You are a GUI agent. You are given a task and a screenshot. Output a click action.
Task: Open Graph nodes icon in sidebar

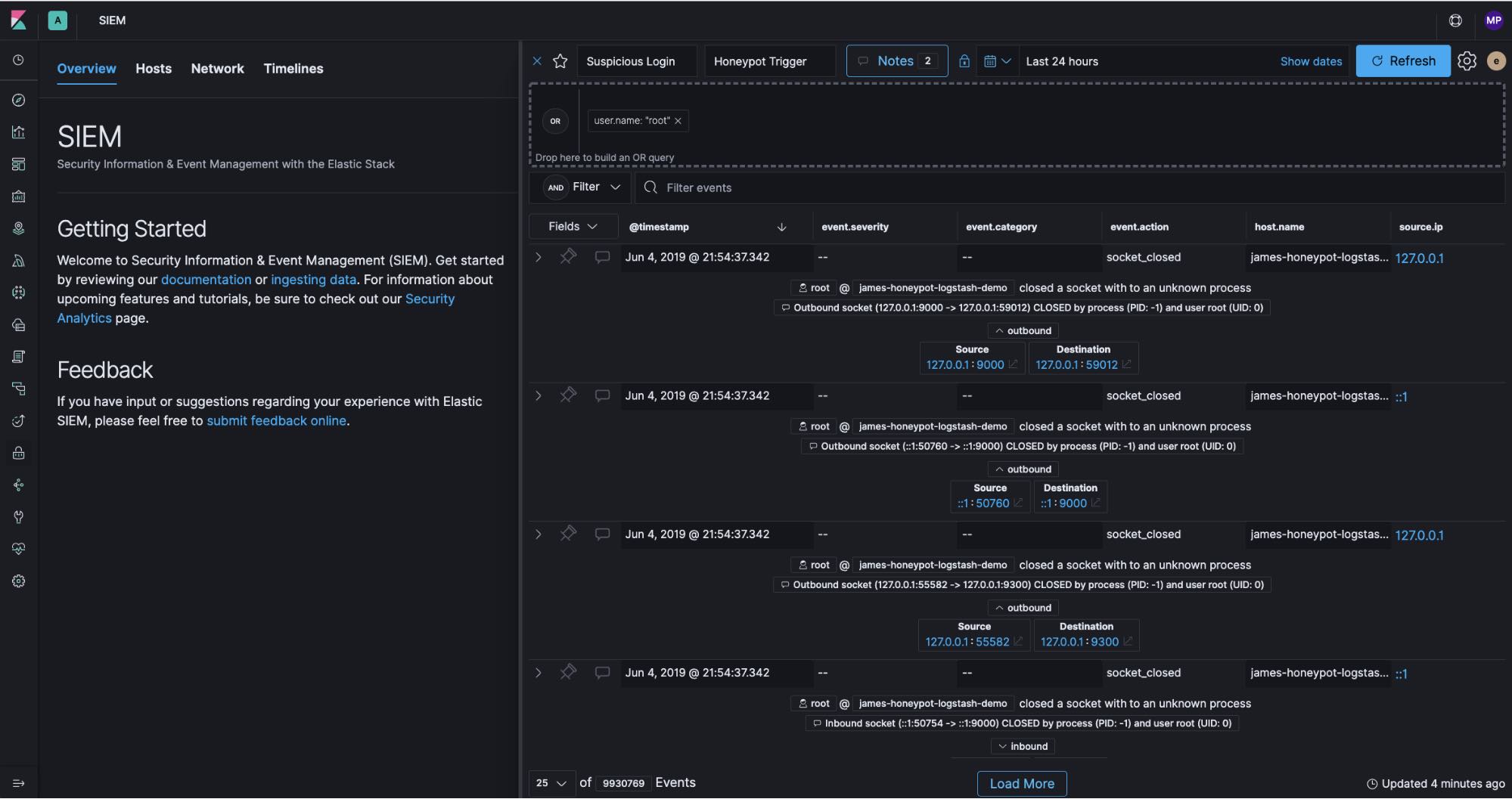pyautogui.click(x=19, y=485)
